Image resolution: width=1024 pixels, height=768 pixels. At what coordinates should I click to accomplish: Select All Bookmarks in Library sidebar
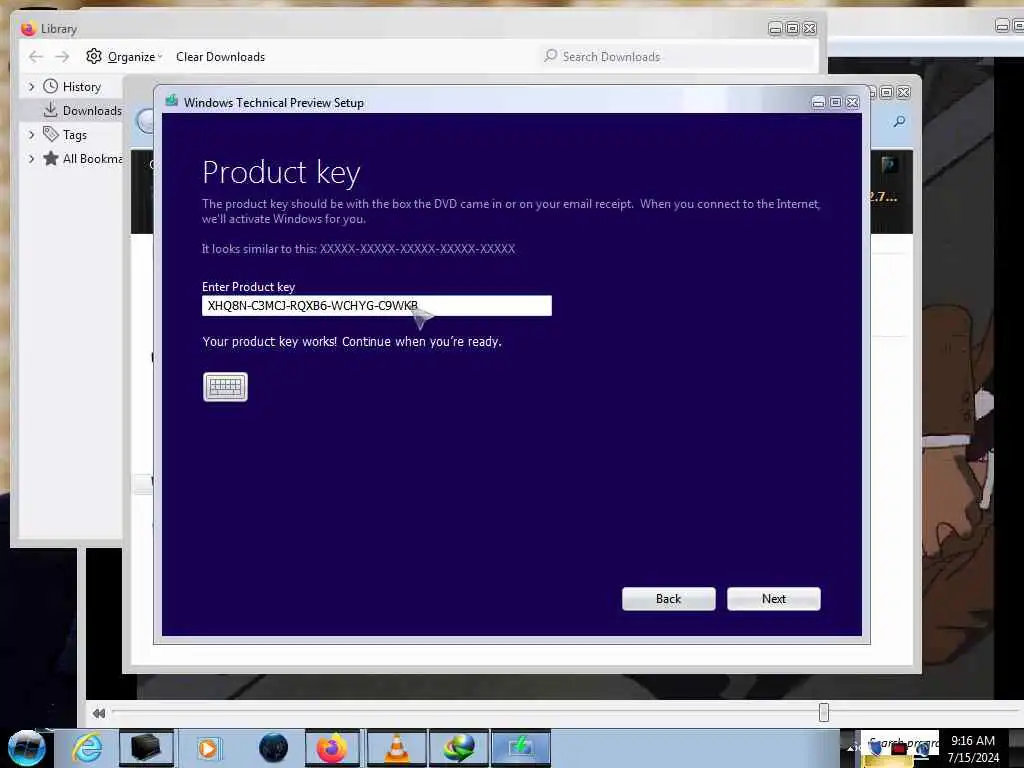92,159
